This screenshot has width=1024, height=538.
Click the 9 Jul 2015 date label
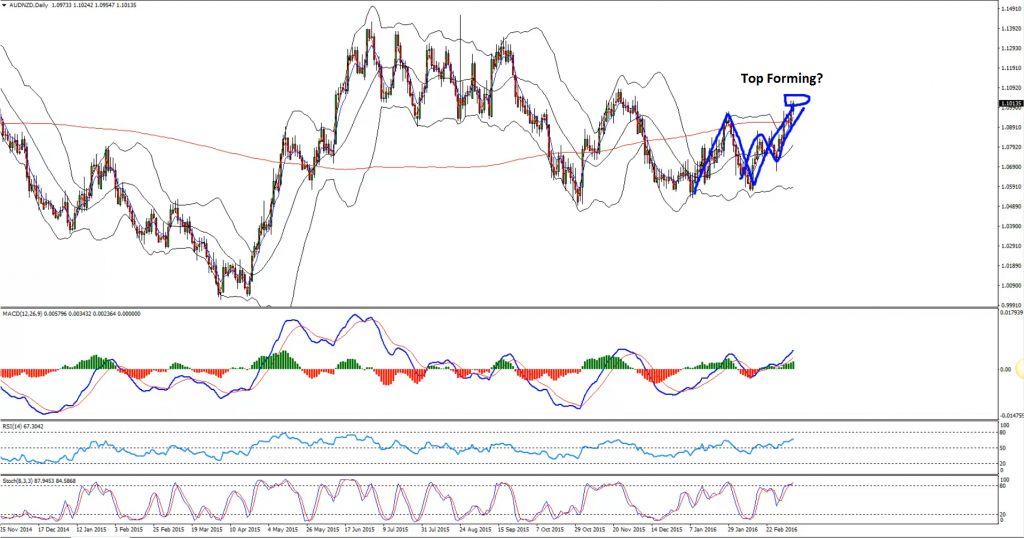(397, 530)
